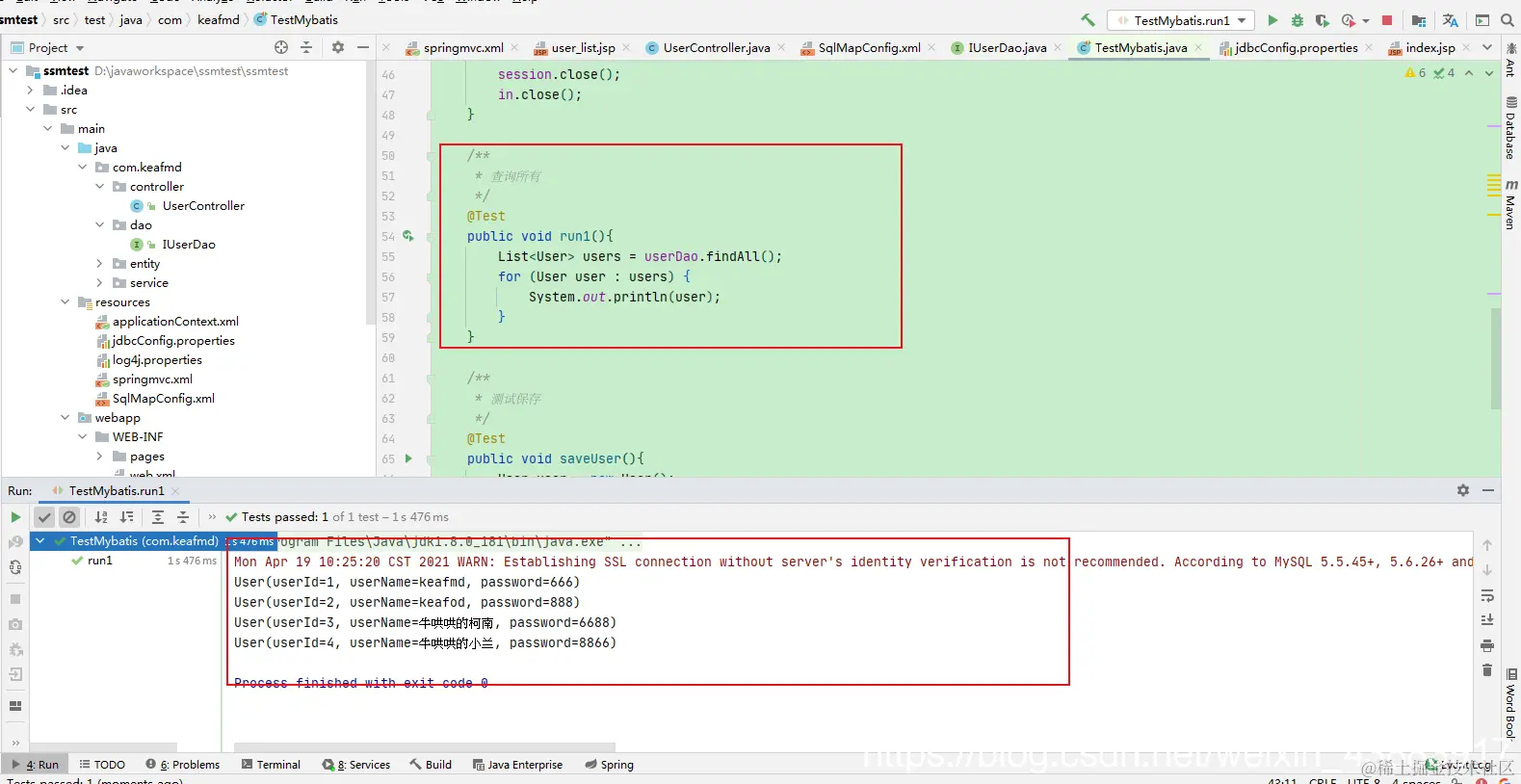Expand the entity package folder
This screenshot has height=784, width=1521.
click(x=99, y=263)
